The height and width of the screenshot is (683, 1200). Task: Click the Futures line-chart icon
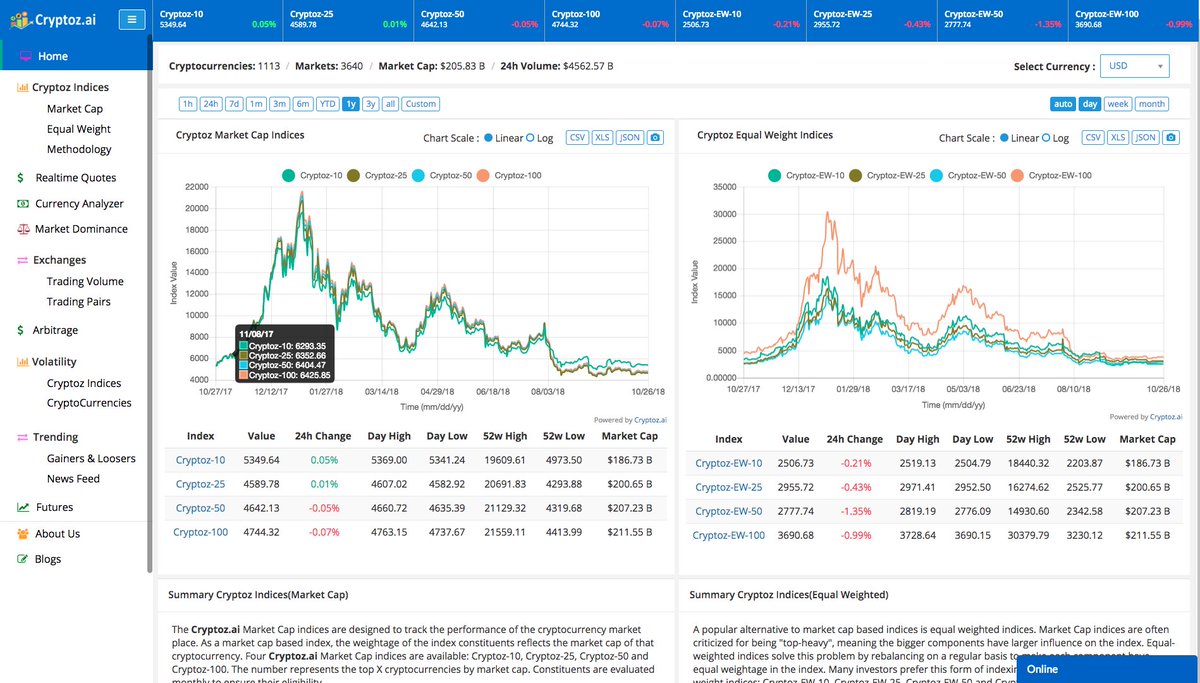tap(23, 507)
